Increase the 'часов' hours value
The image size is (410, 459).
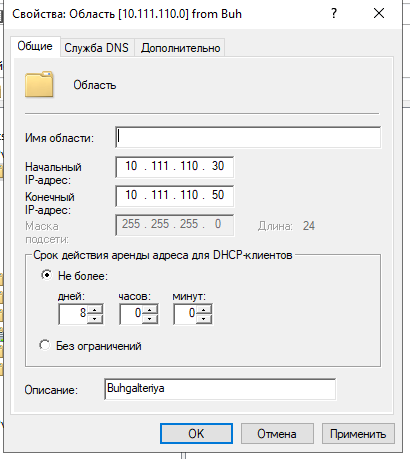tap(149, 309)
